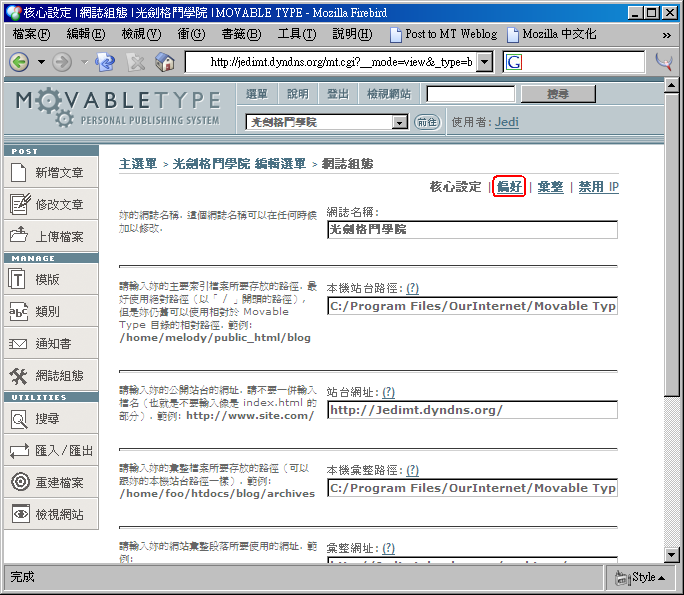Click the 通知書 envelope icon

(x=18, y=344)
